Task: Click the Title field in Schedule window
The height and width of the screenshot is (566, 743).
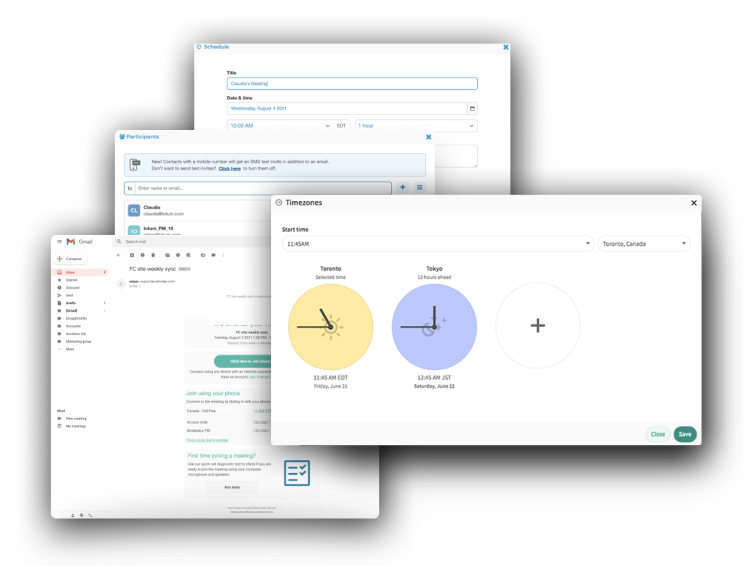Action: [352, 83]
